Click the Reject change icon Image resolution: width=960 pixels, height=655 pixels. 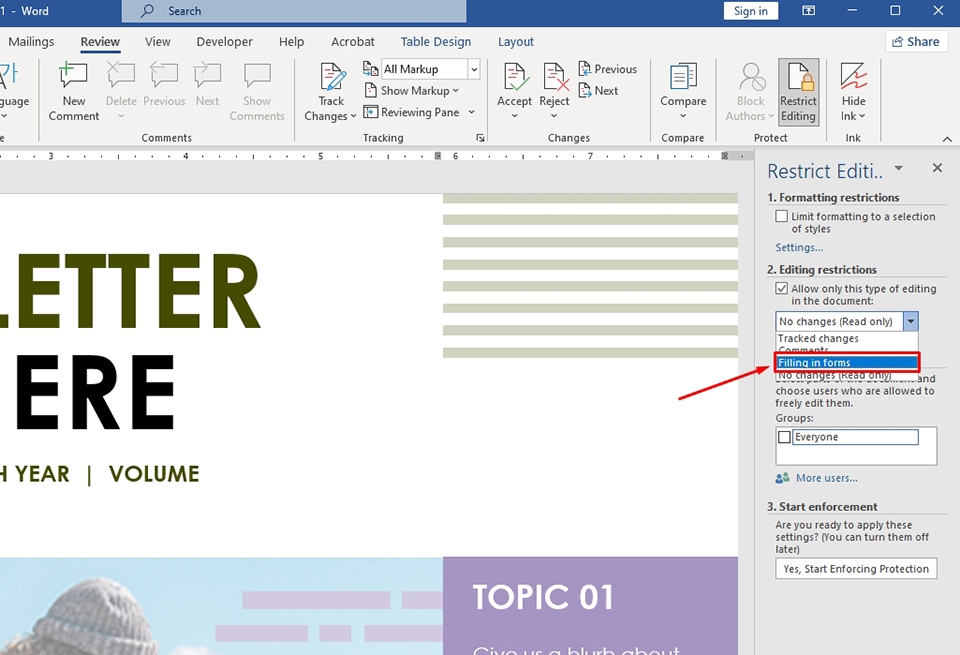554,80
